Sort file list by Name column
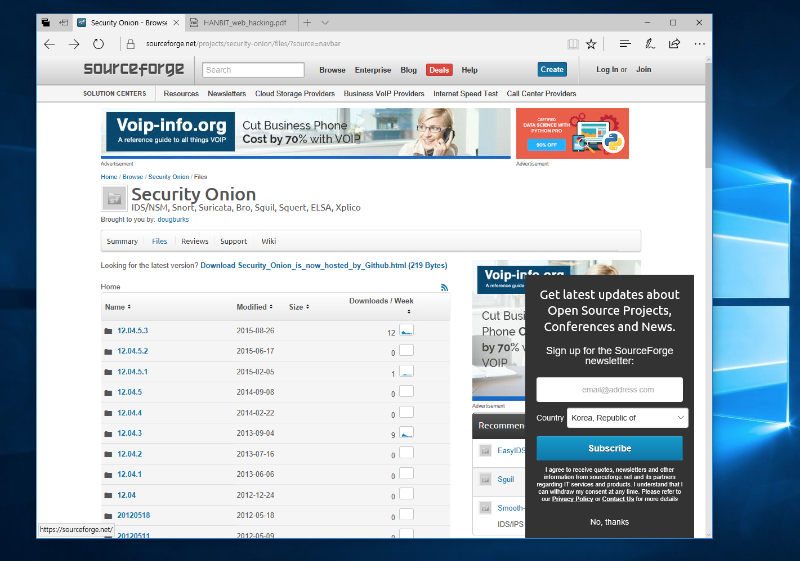The width and height of the screenshot is (800, 561). pos(118,307)
